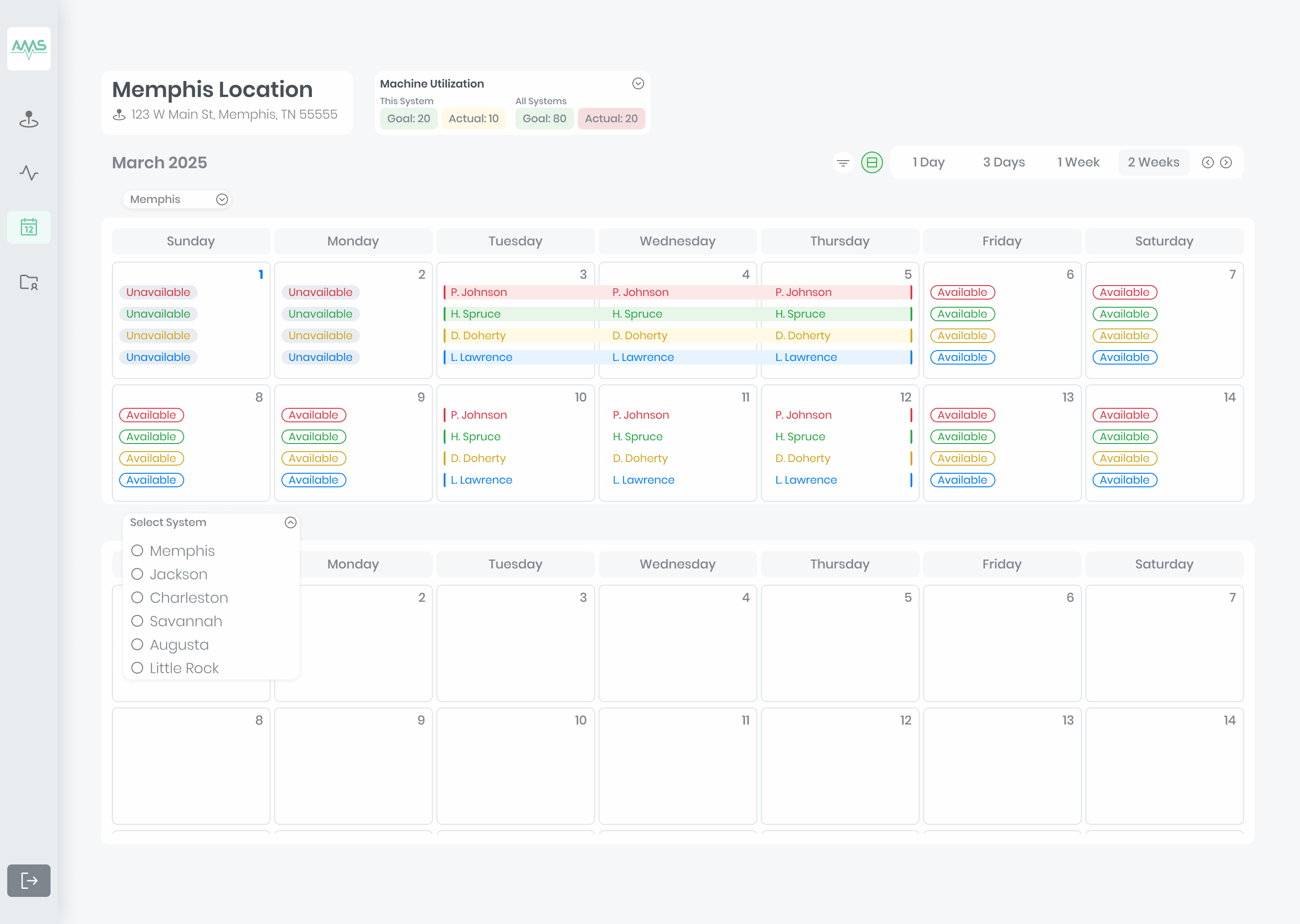Screen dimensions: 1300x924
Task: Select the Jackson radio option
Action: pos(137,574)
